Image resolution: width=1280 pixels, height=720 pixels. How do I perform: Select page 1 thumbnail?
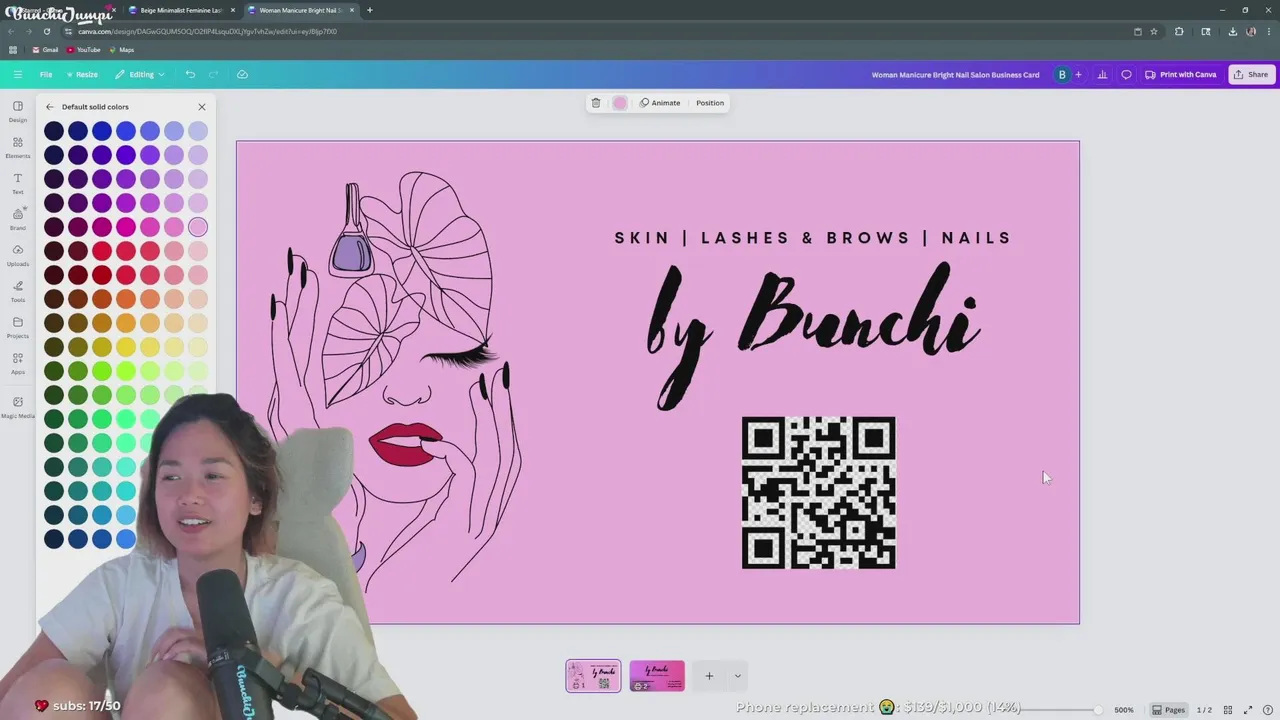pyautogui.click(x=593, y=676)
